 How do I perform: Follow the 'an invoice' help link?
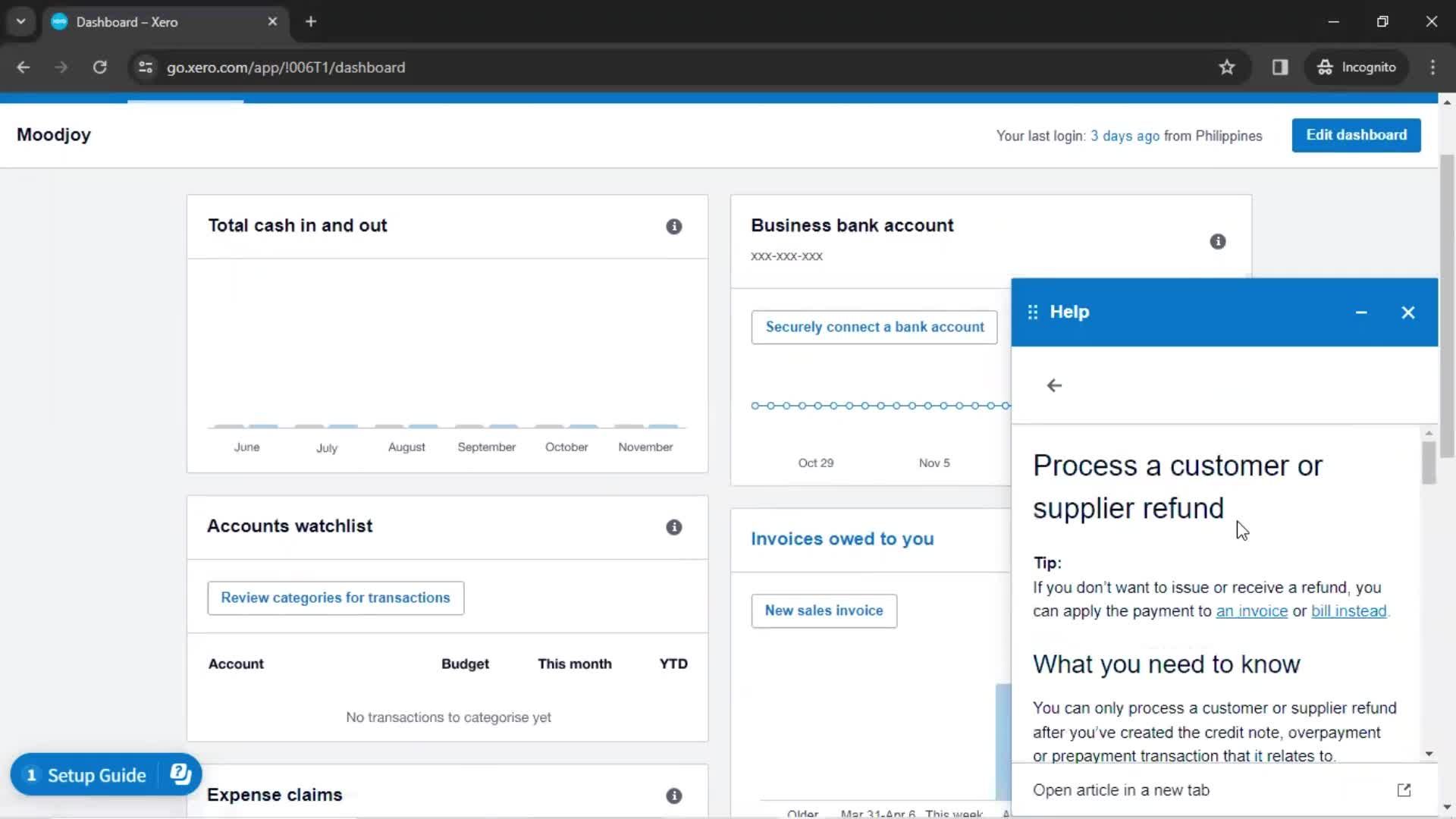(1251, 611)
